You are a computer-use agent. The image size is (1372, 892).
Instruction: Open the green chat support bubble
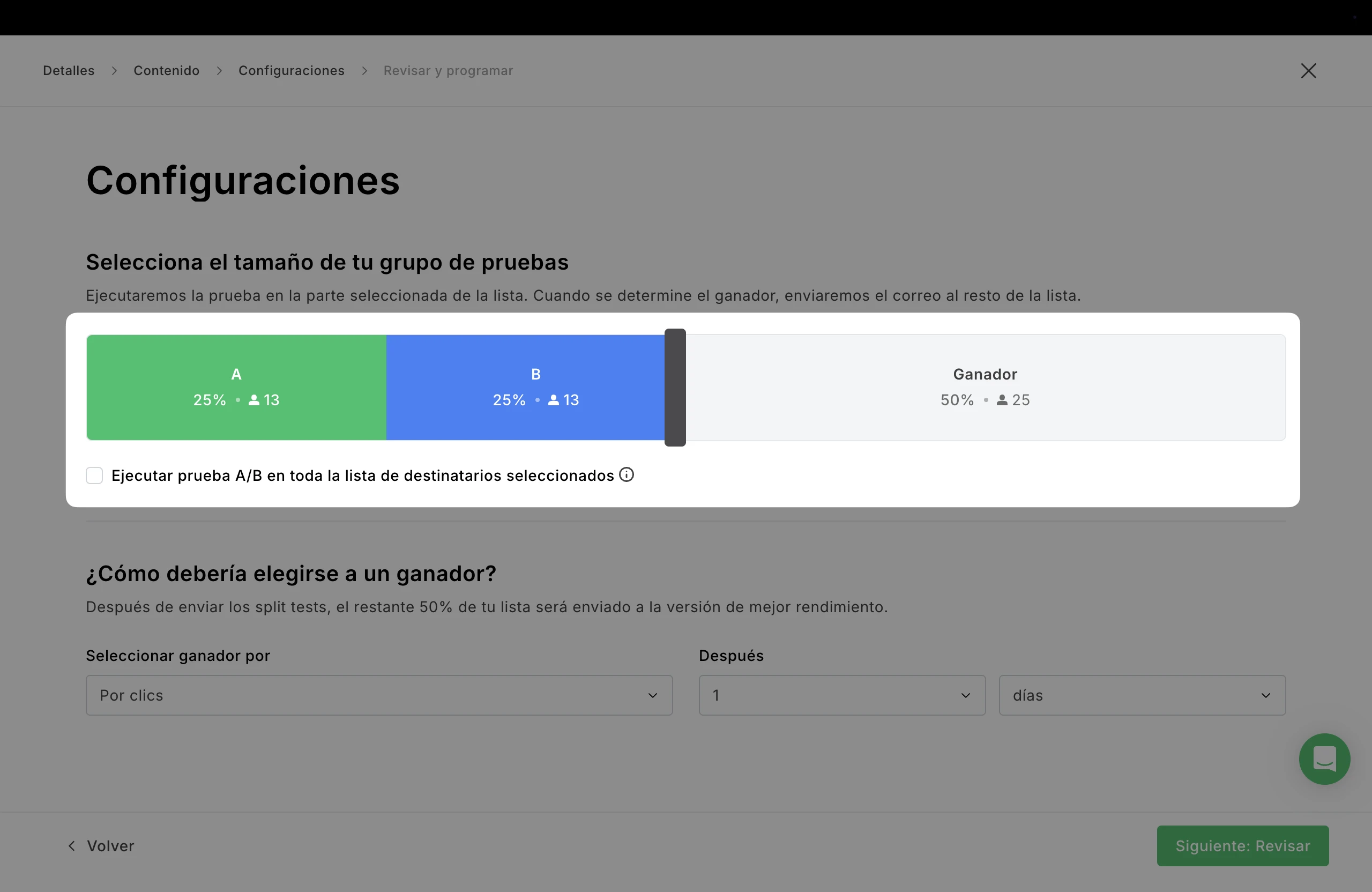tap(1324, 759)
